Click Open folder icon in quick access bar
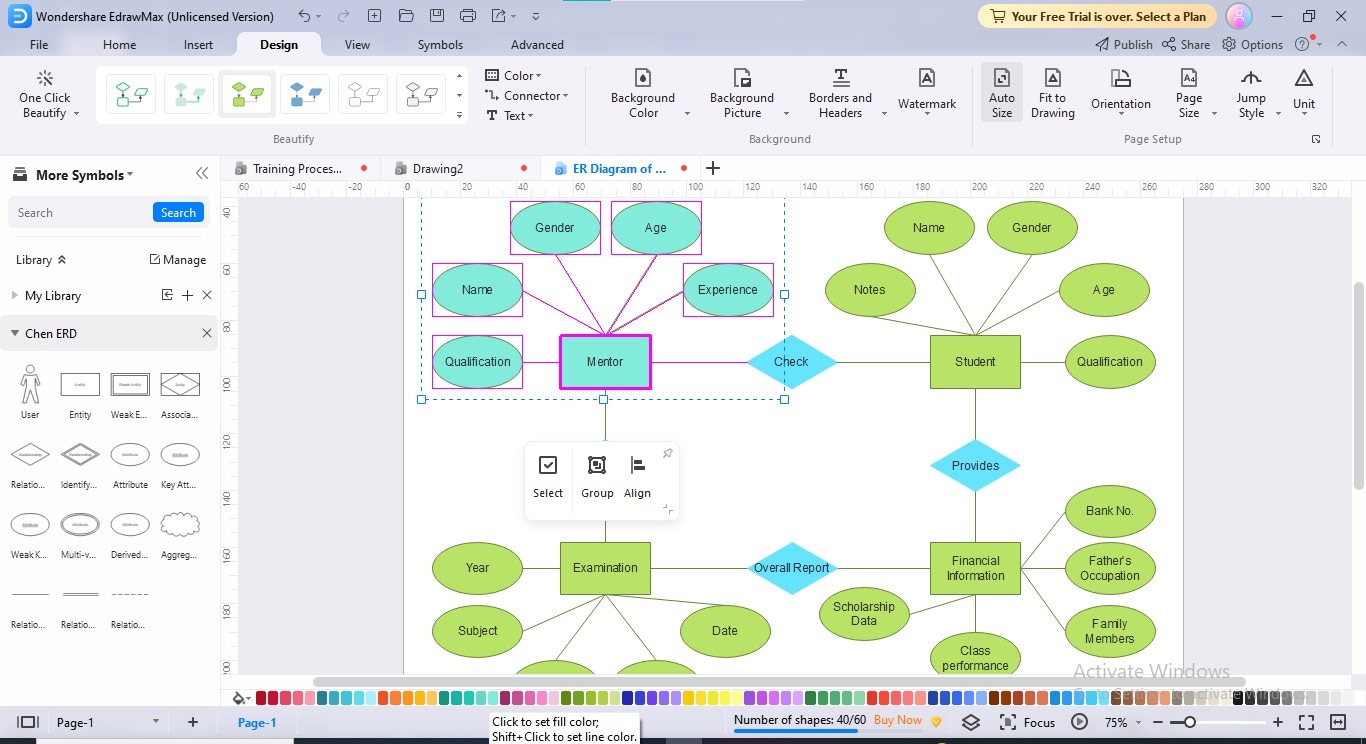The image size is (1366, 744). [x=405, y=16]
